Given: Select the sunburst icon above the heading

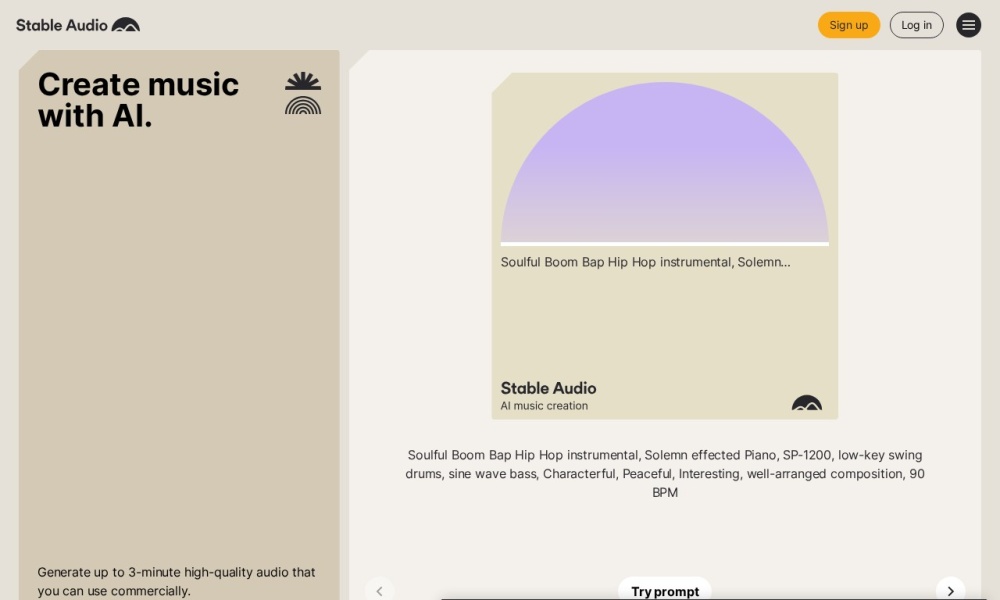Looking at the screenshot, I should point(302,79).
